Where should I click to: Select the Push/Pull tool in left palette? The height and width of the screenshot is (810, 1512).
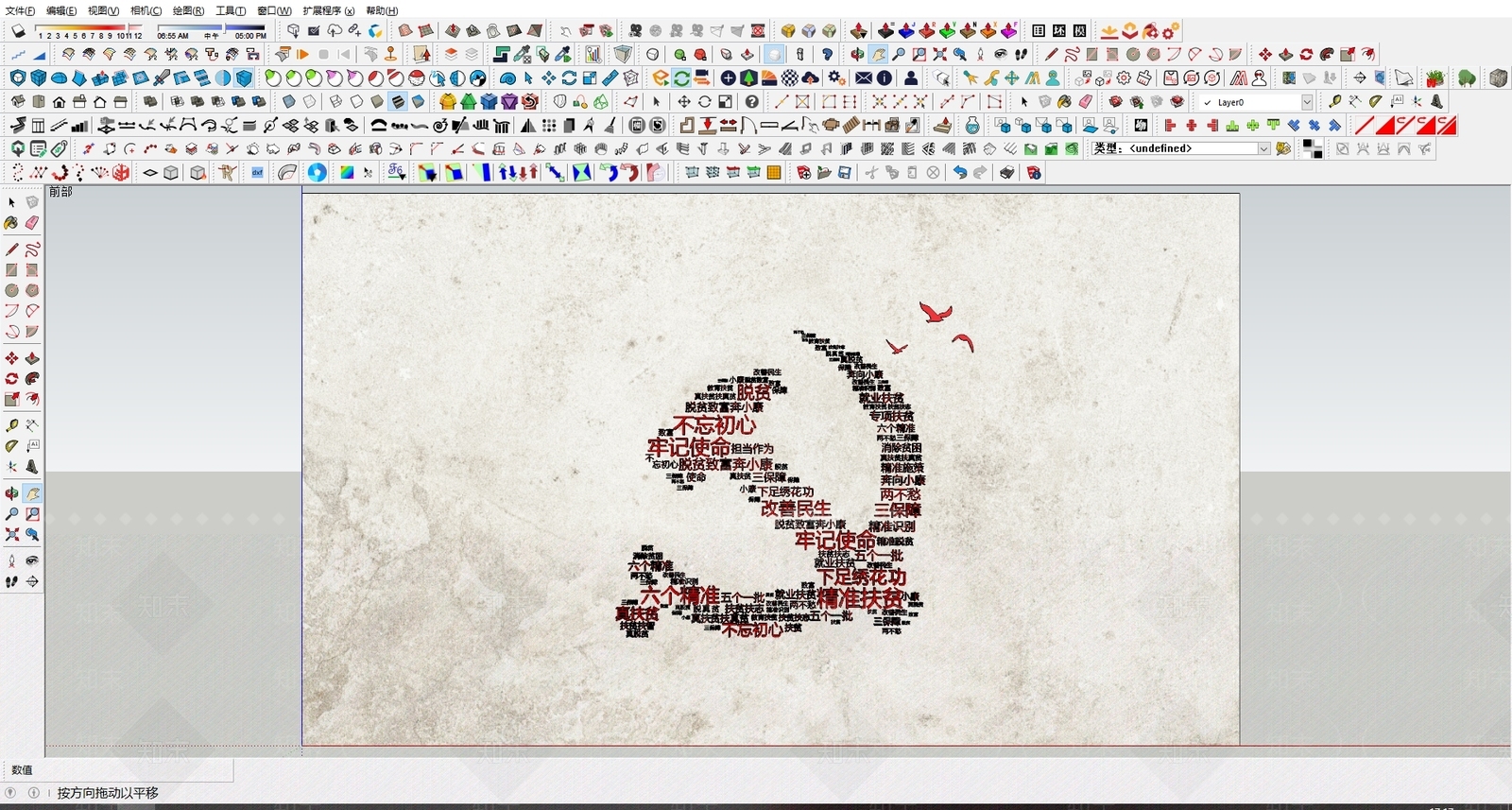(32, 358)
